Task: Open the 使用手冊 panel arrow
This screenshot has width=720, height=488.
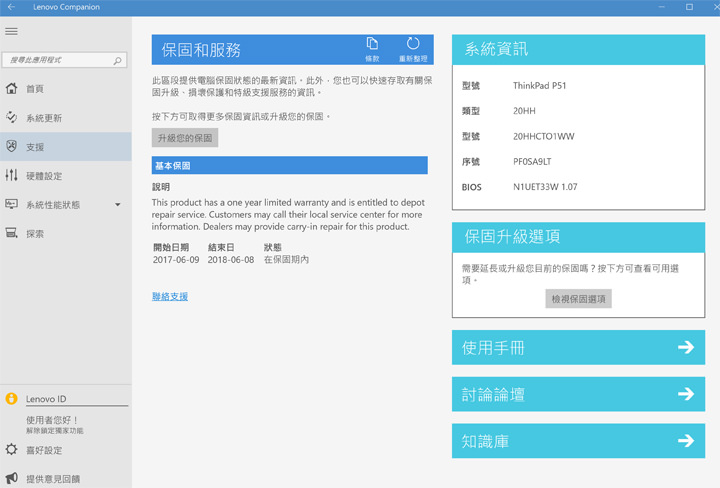Action: point(685,348)
